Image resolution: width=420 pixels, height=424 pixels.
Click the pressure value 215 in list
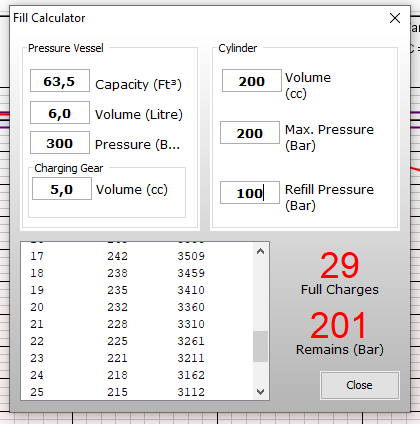[x=117, y=392]
